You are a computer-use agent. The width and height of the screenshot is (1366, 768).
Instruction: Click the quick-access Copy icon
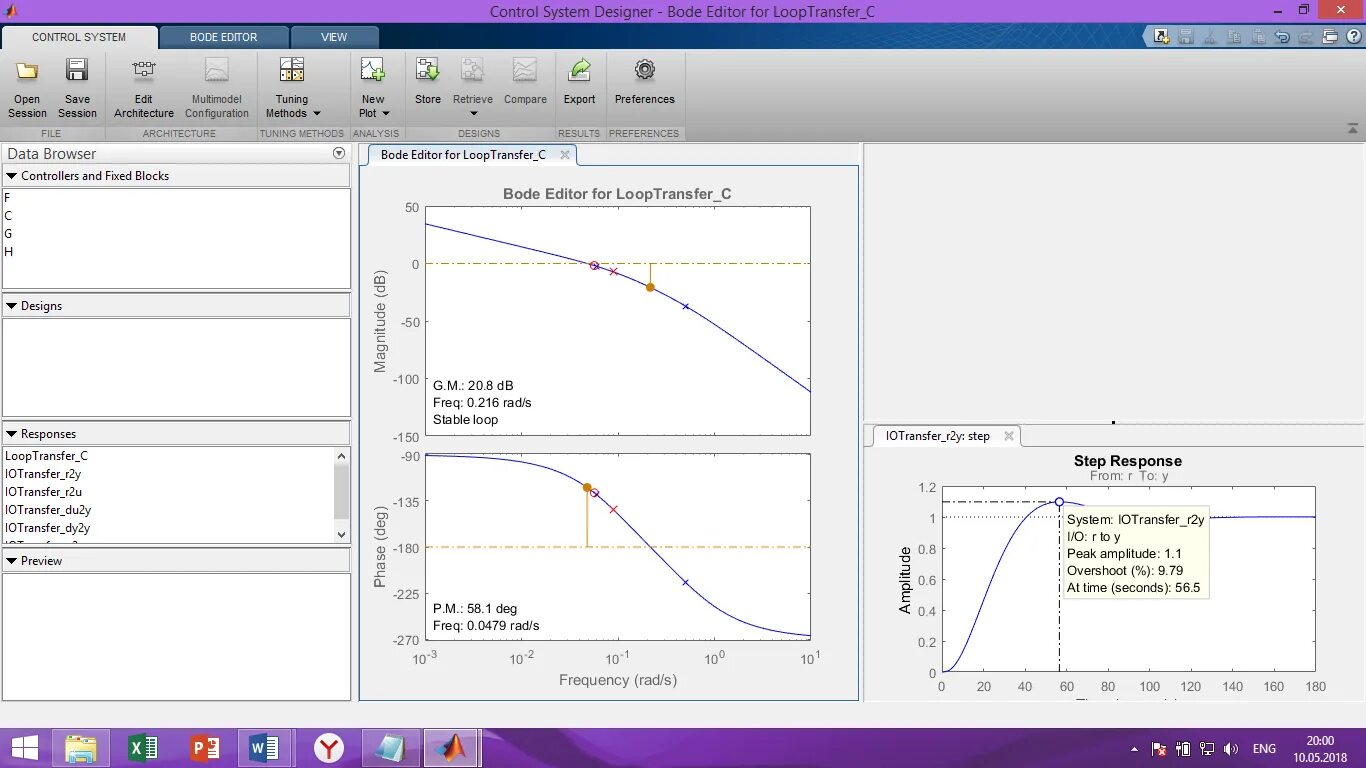(x=1234, y=37)
